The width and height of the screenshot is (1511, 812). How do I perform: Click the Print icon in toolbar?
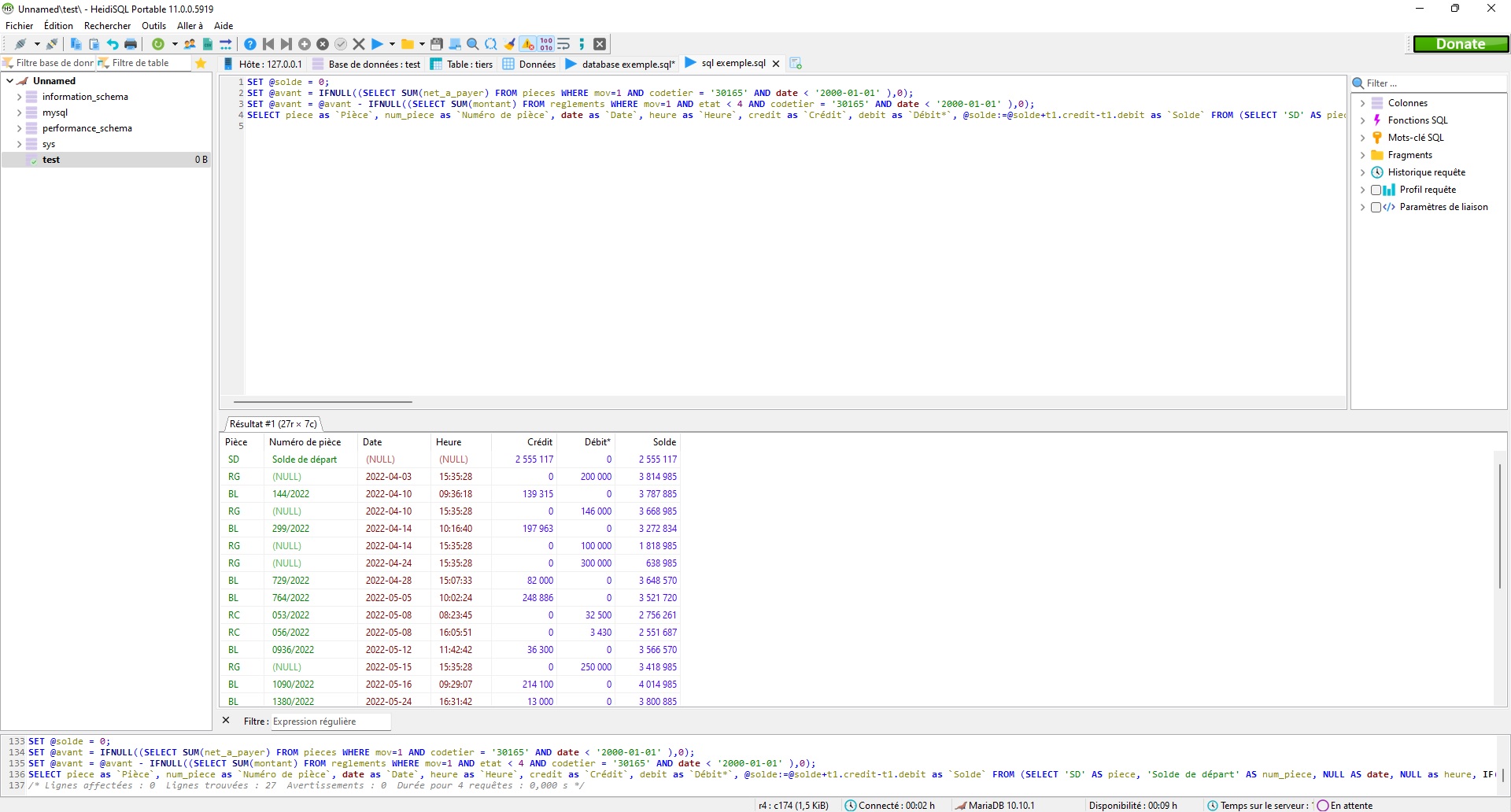pos(131,44)
